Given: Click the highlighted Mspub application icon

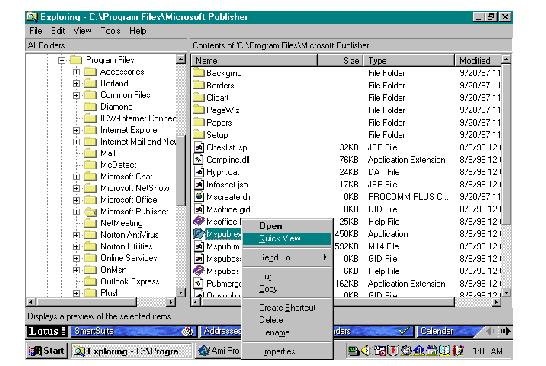Looking at the screenshot, I should (198, 234).
